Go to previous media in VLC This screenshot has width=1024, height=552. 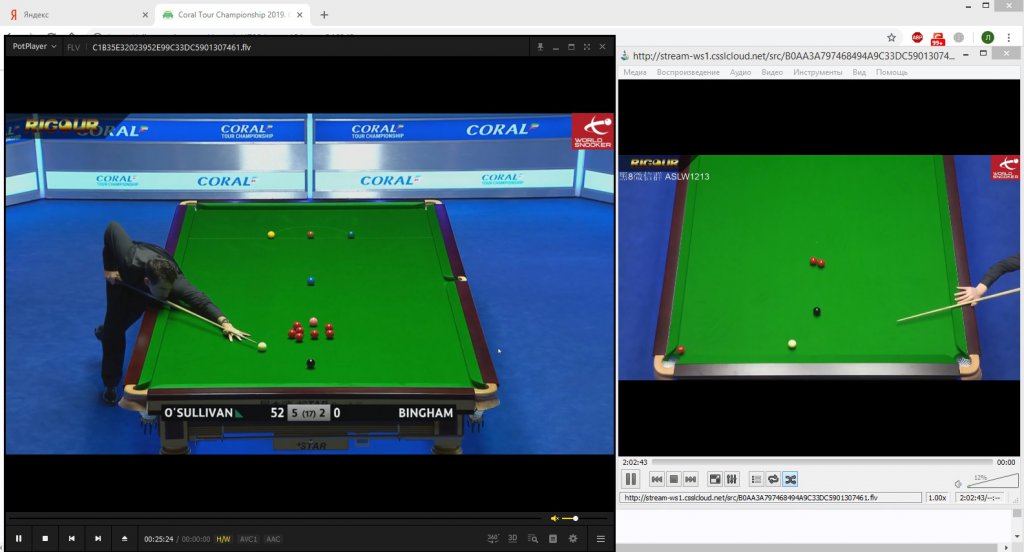click(x=657, y=479)
